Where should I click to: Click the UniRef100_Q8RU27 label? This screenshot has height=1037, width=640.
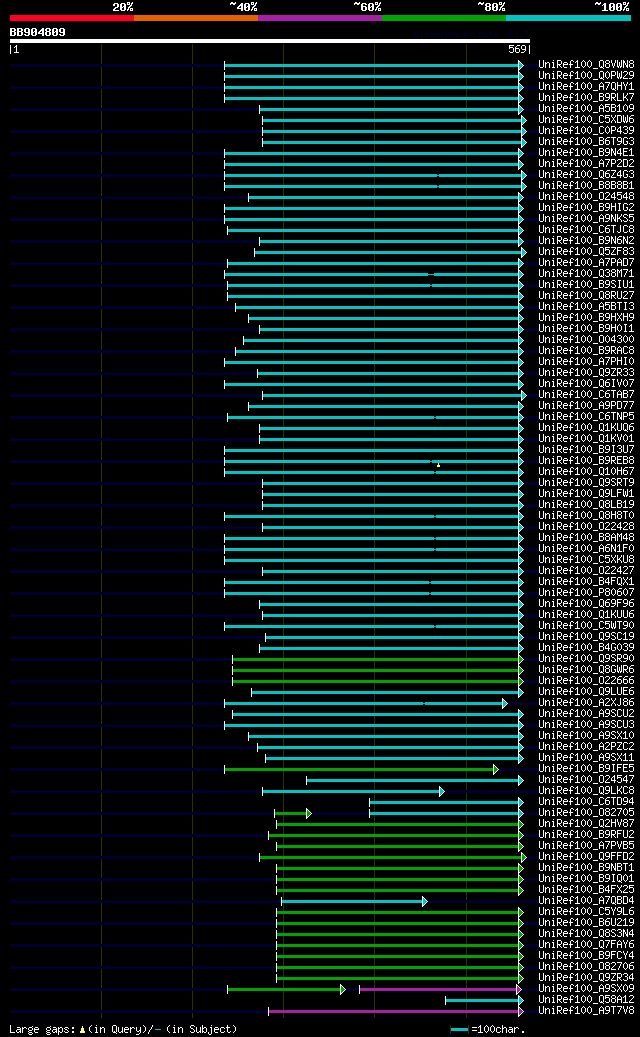586,296
